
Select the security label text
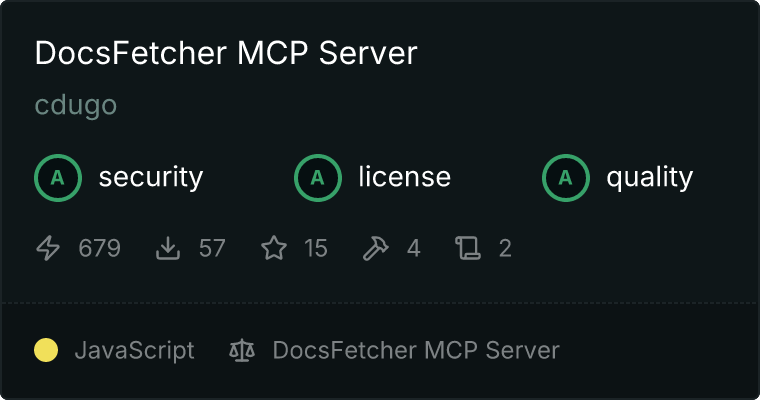[151, 177]
